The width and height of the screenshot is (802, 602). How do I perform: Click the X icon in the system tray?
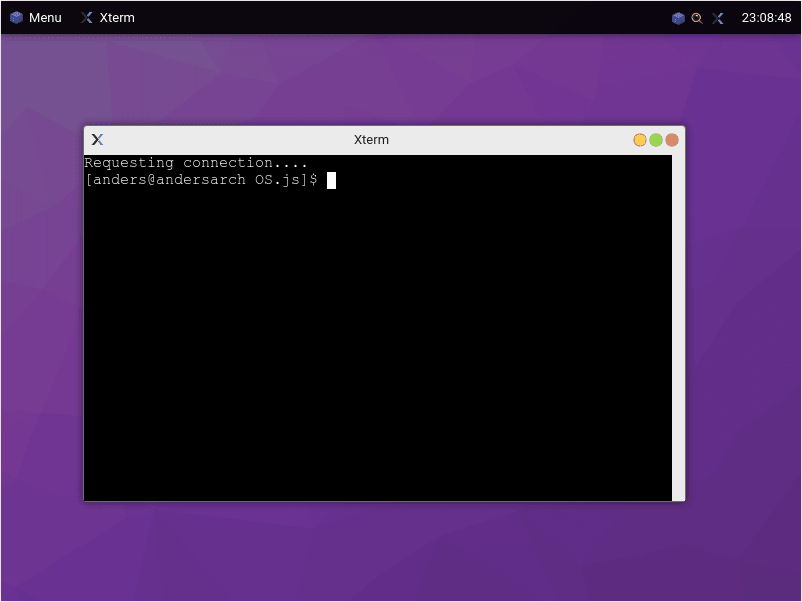tap(717, 17)
